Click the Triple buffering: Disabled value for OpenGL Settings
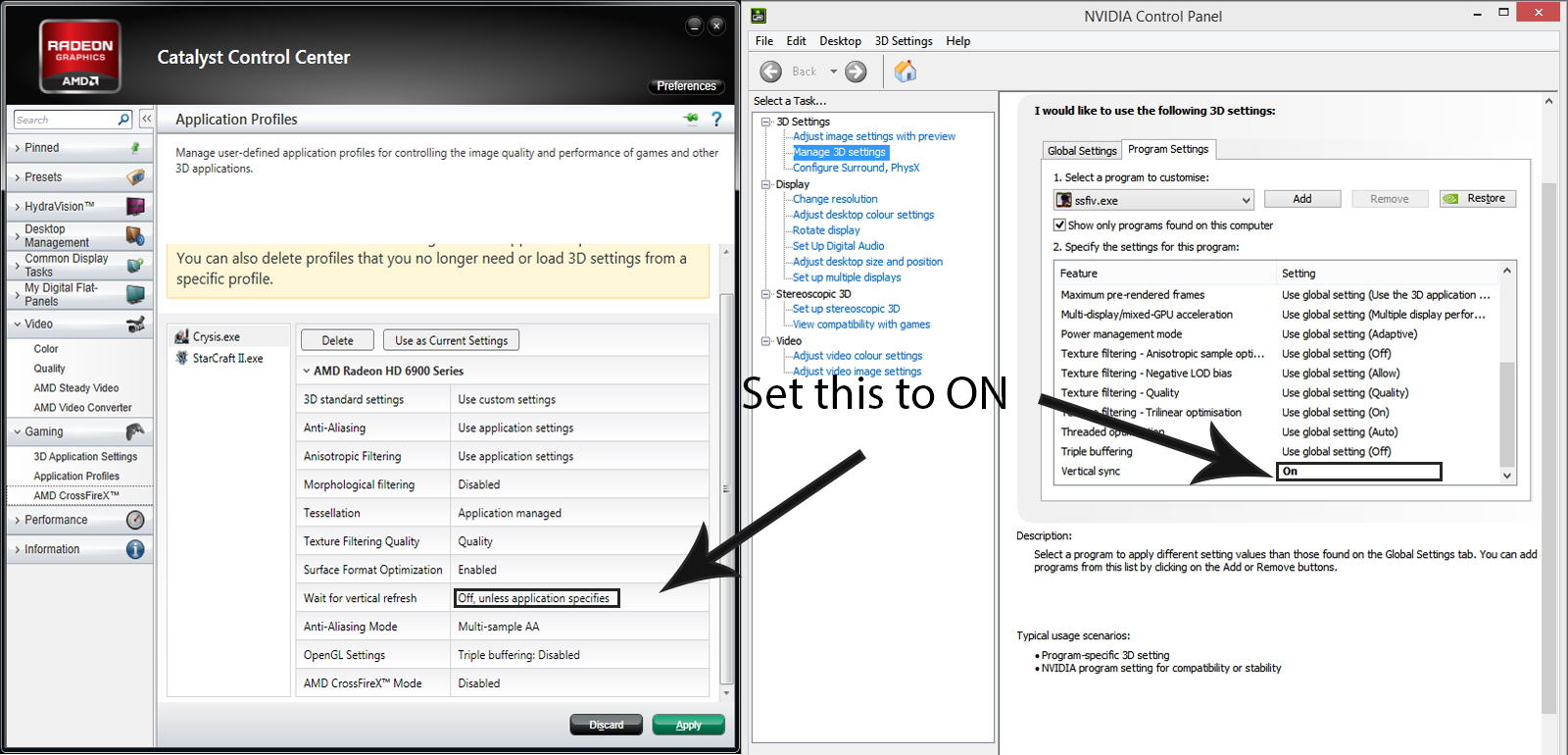Image resolution: width=1568 pixels, height=755 pixels. [518, 655]
